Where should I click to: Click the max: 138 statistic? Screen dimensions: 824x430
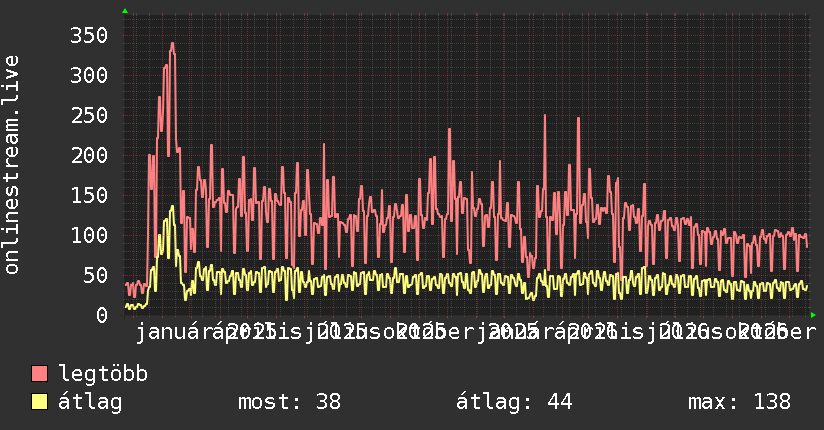739,402
